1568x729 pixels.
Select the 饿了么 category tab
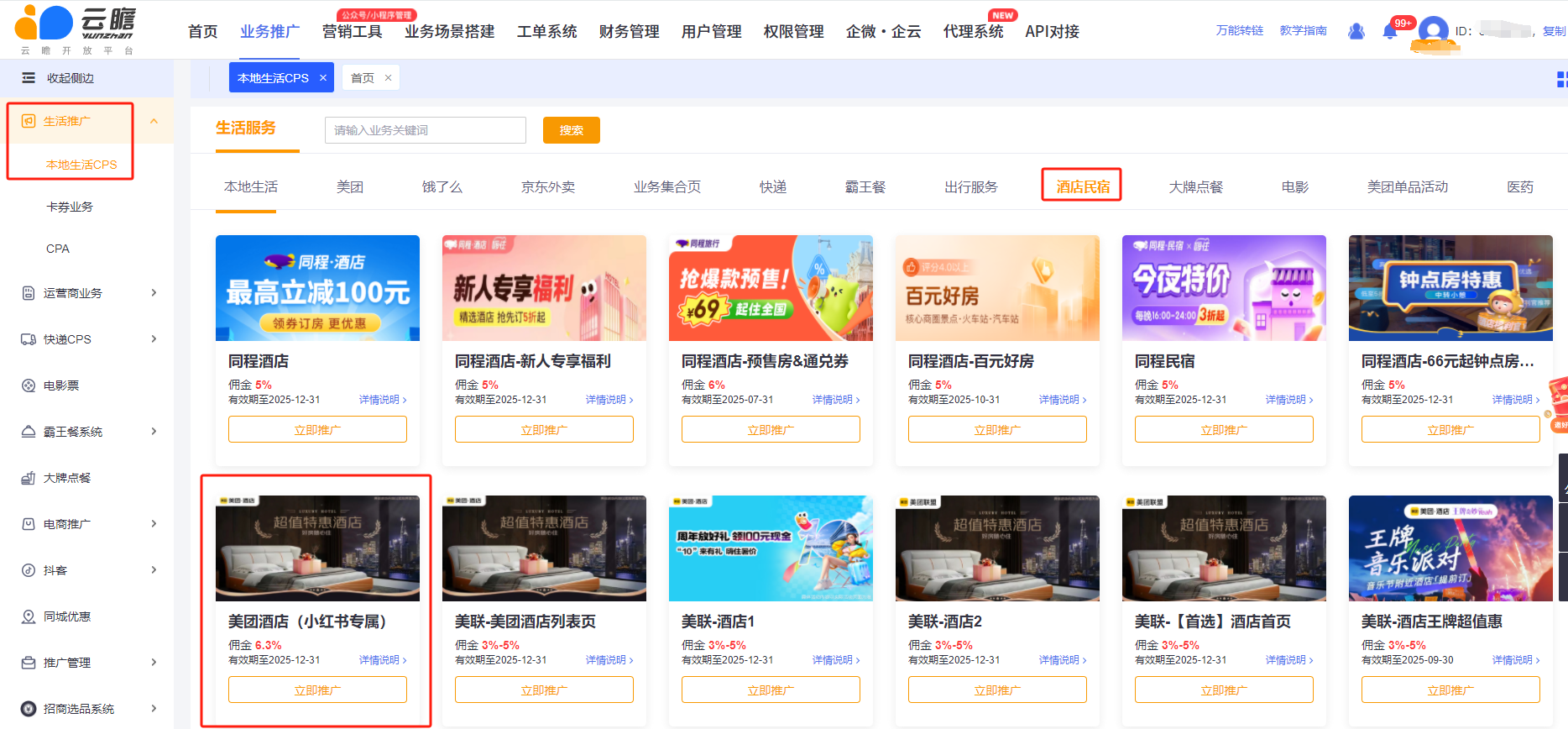(442, 186)
